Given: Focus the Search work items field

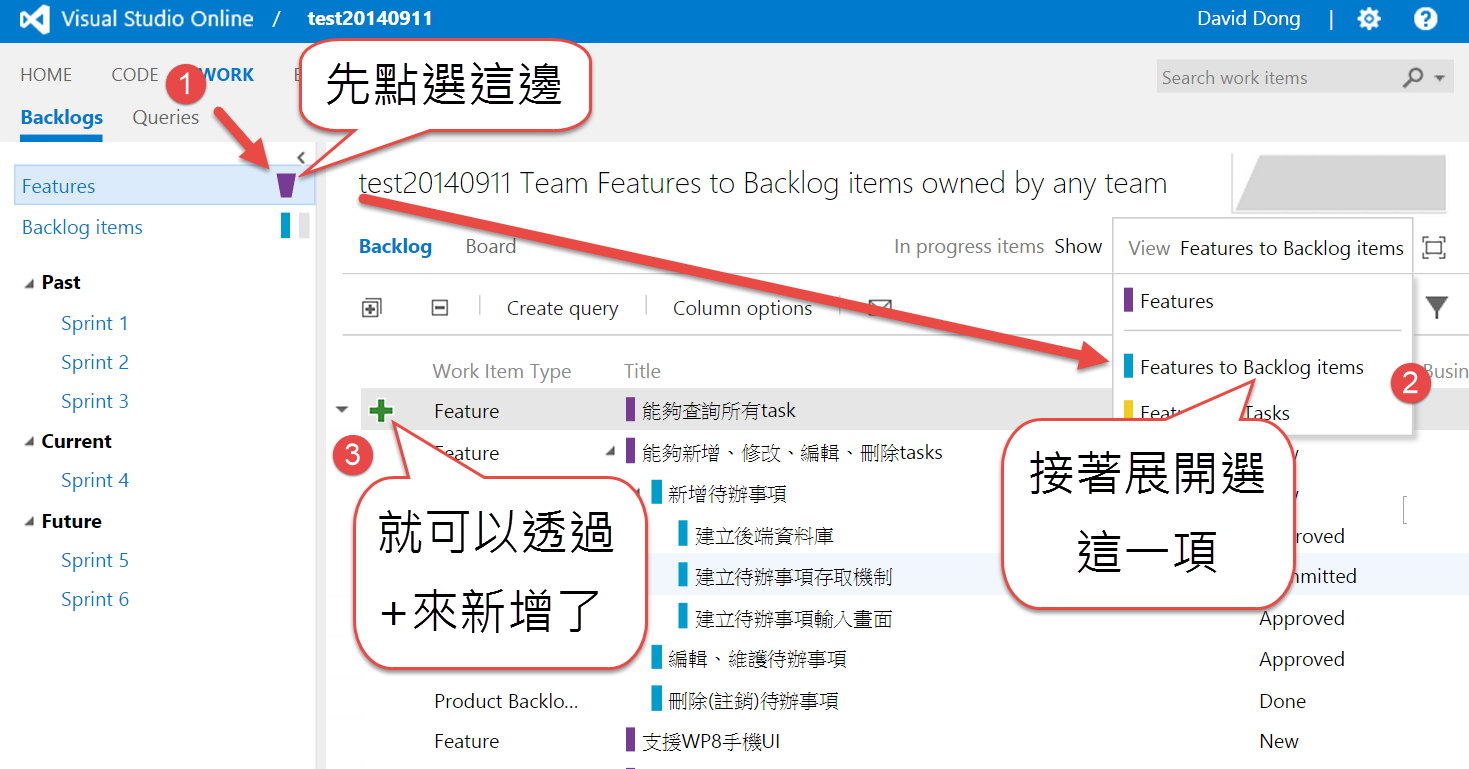Looking at the screenshot, I should [1278, 77].
